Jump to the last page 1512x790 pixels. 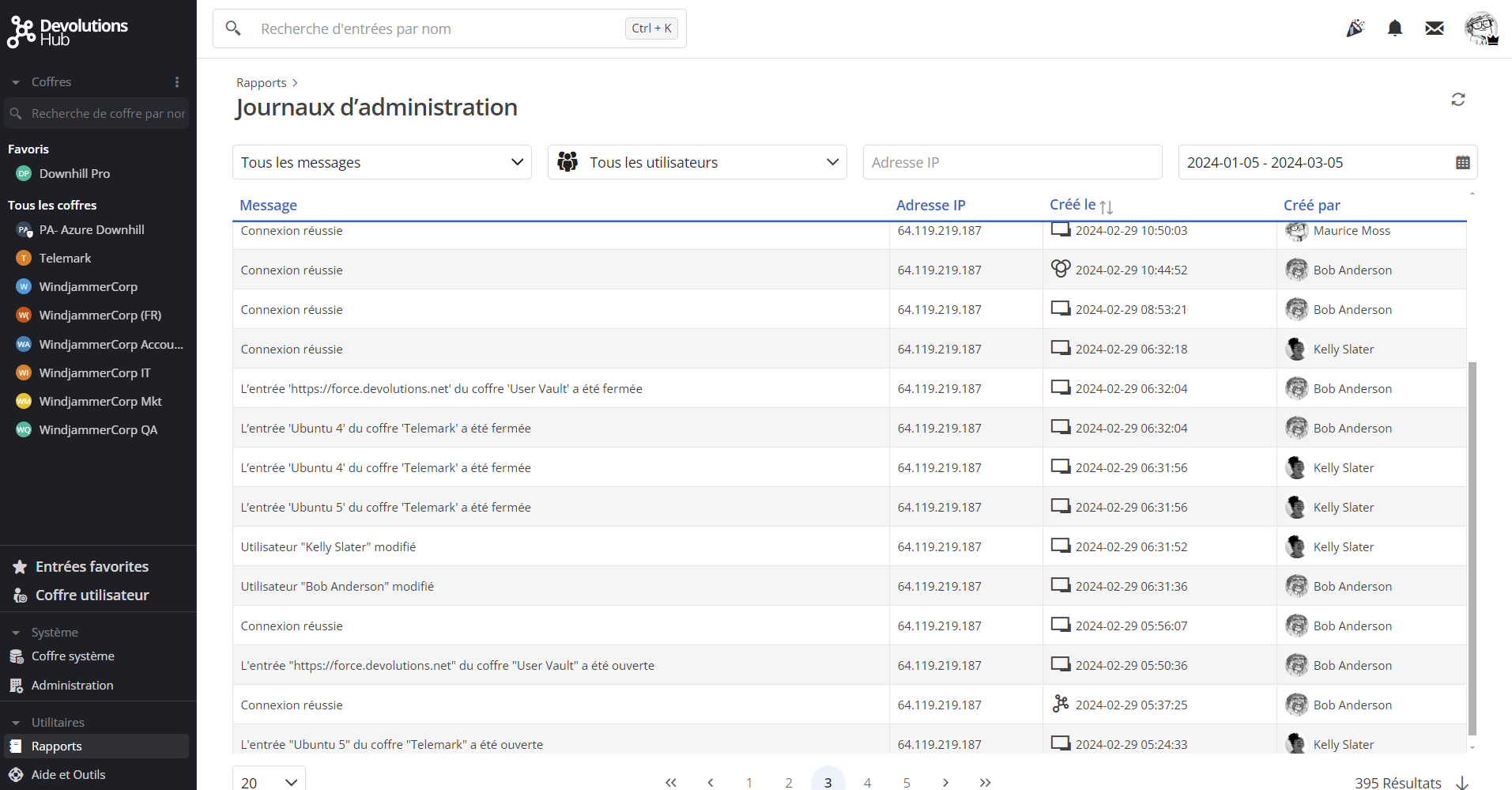click(x=985, y=782)
